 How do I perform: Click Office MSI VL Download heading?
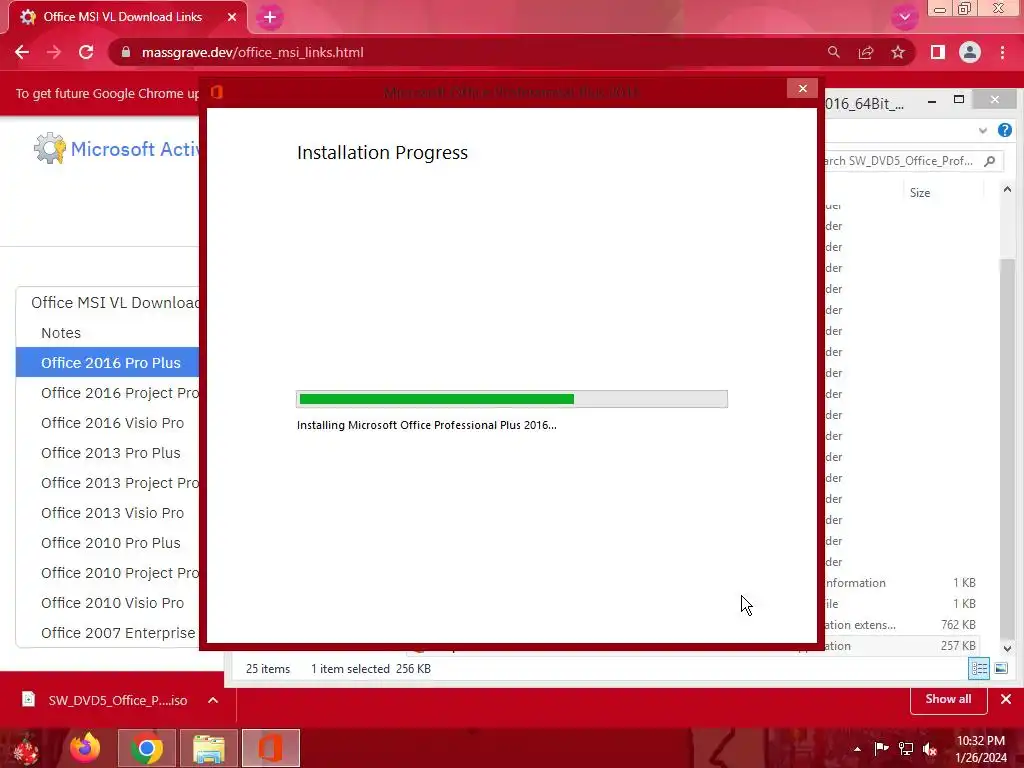pyautogui.click(x=115, y=302)
